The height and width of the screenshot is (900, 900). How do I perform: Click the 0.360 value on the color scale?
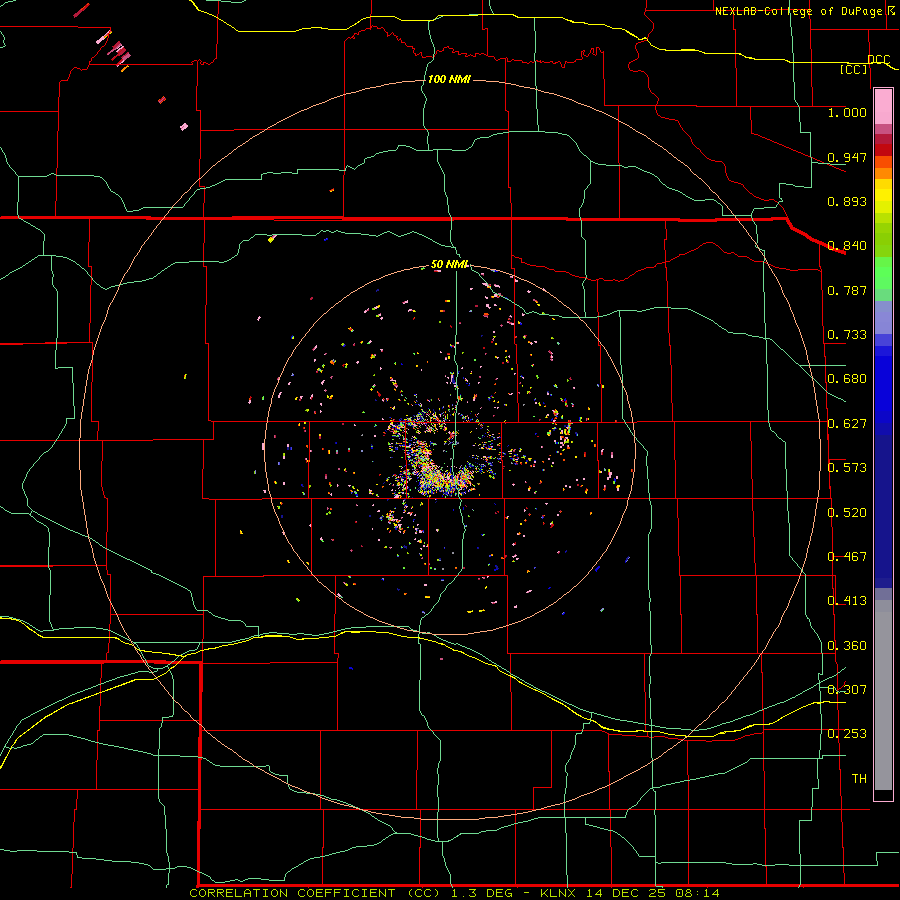point(847,646)
